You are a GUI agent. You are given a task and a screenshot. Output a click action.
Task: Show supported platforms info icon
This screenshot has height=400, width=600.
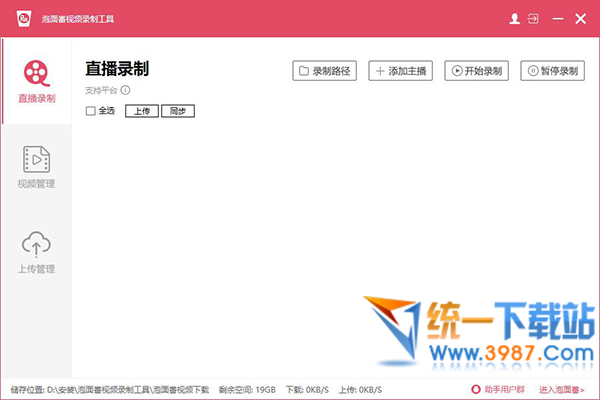click(x=125, y=90)
